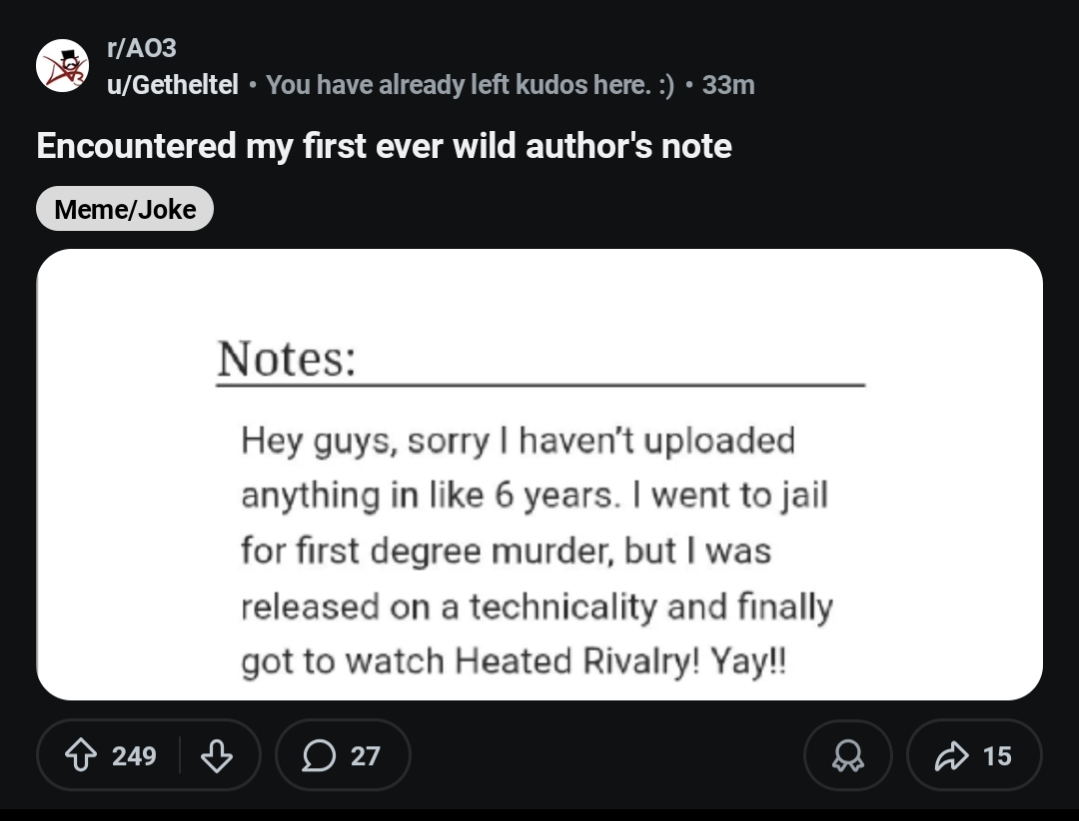Give an award with the badge icon
Screen dimensions: 1079x821
pos(848,756)
